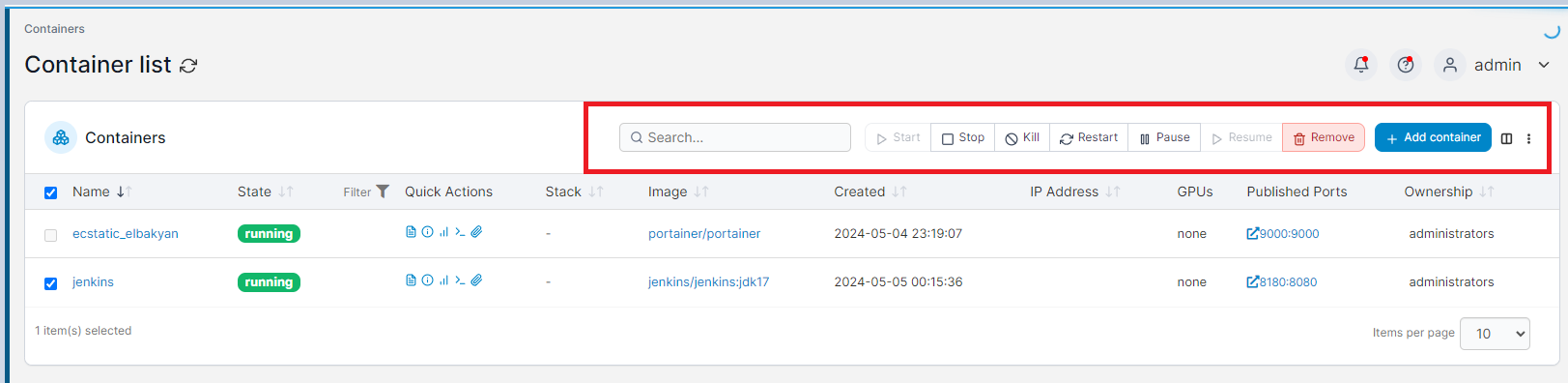Open table column visibility settings icon
The image size is (1568, 383).
(x=1506, y=138)
